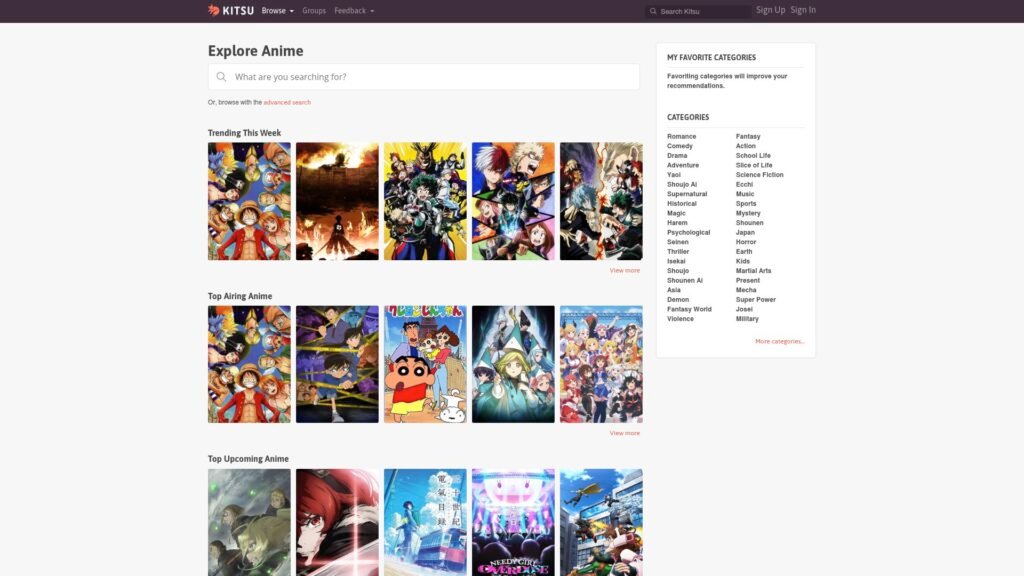Click the Kitsu logo in the header
1024x576 pixels.
[231, 11]
